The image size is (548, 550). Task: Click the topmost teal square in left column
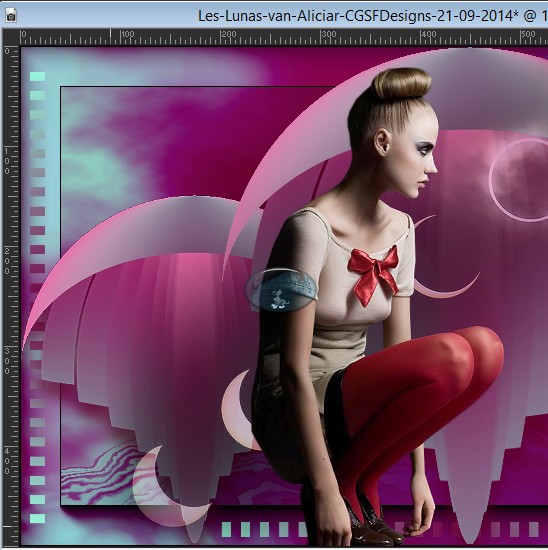point(38,76)
